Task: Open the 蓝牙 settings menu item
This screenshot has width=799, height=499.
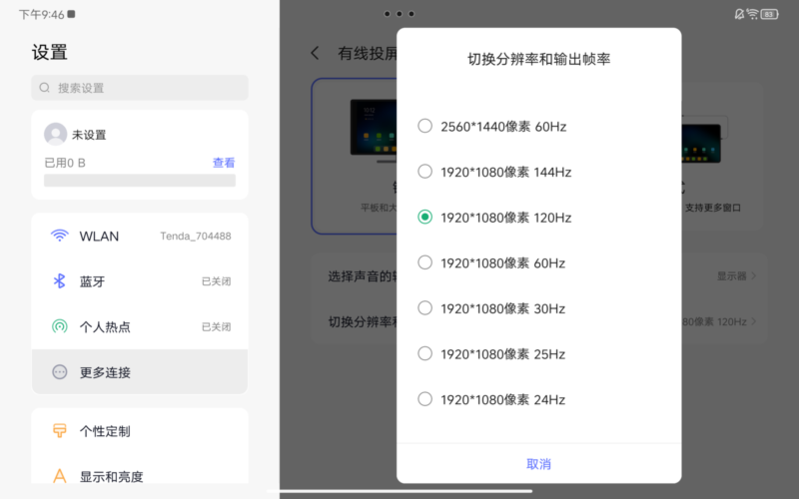Action: tap(140, 281)
